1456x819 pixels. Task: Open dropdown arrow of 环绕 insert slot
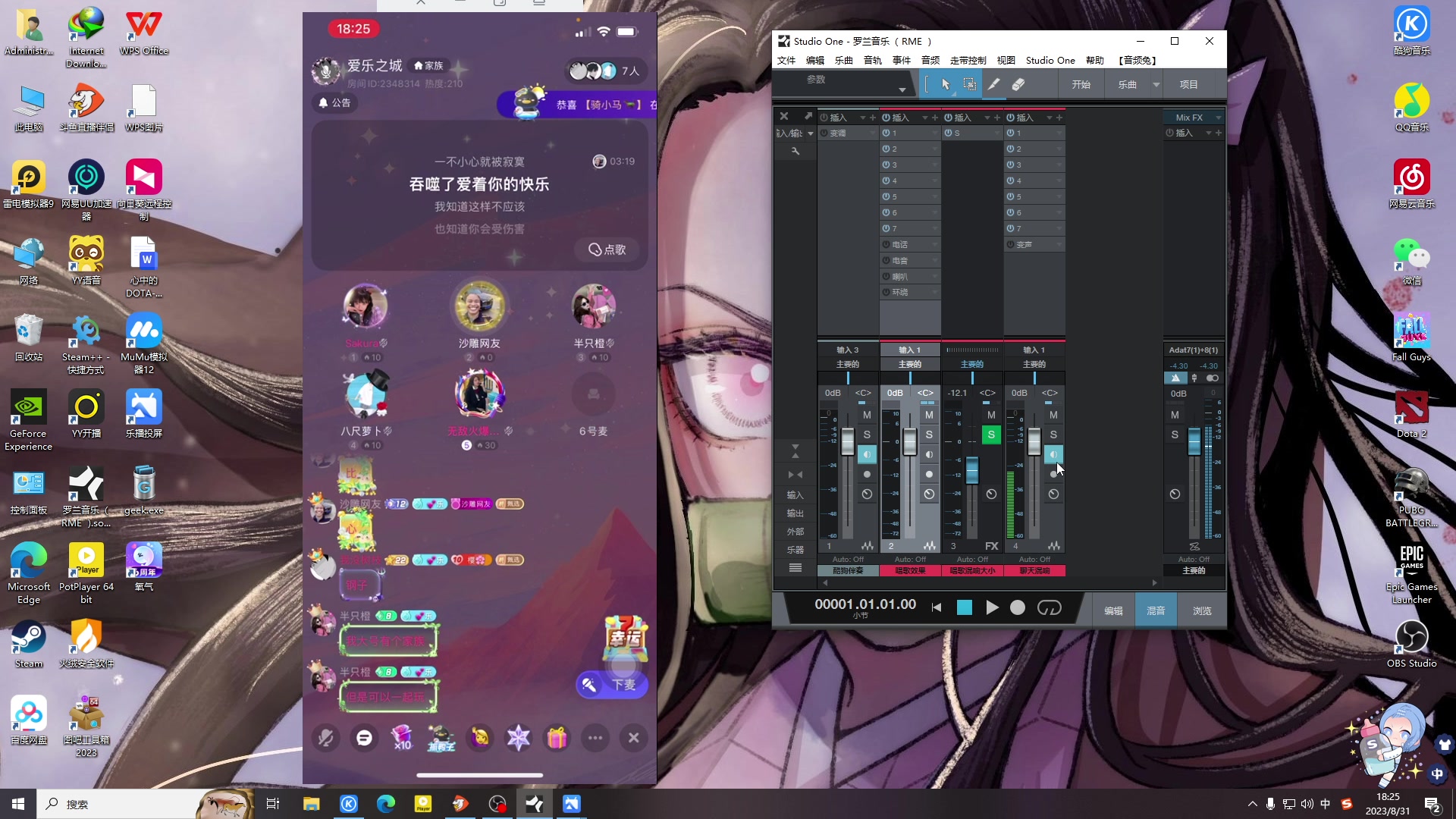click(934, 292)
